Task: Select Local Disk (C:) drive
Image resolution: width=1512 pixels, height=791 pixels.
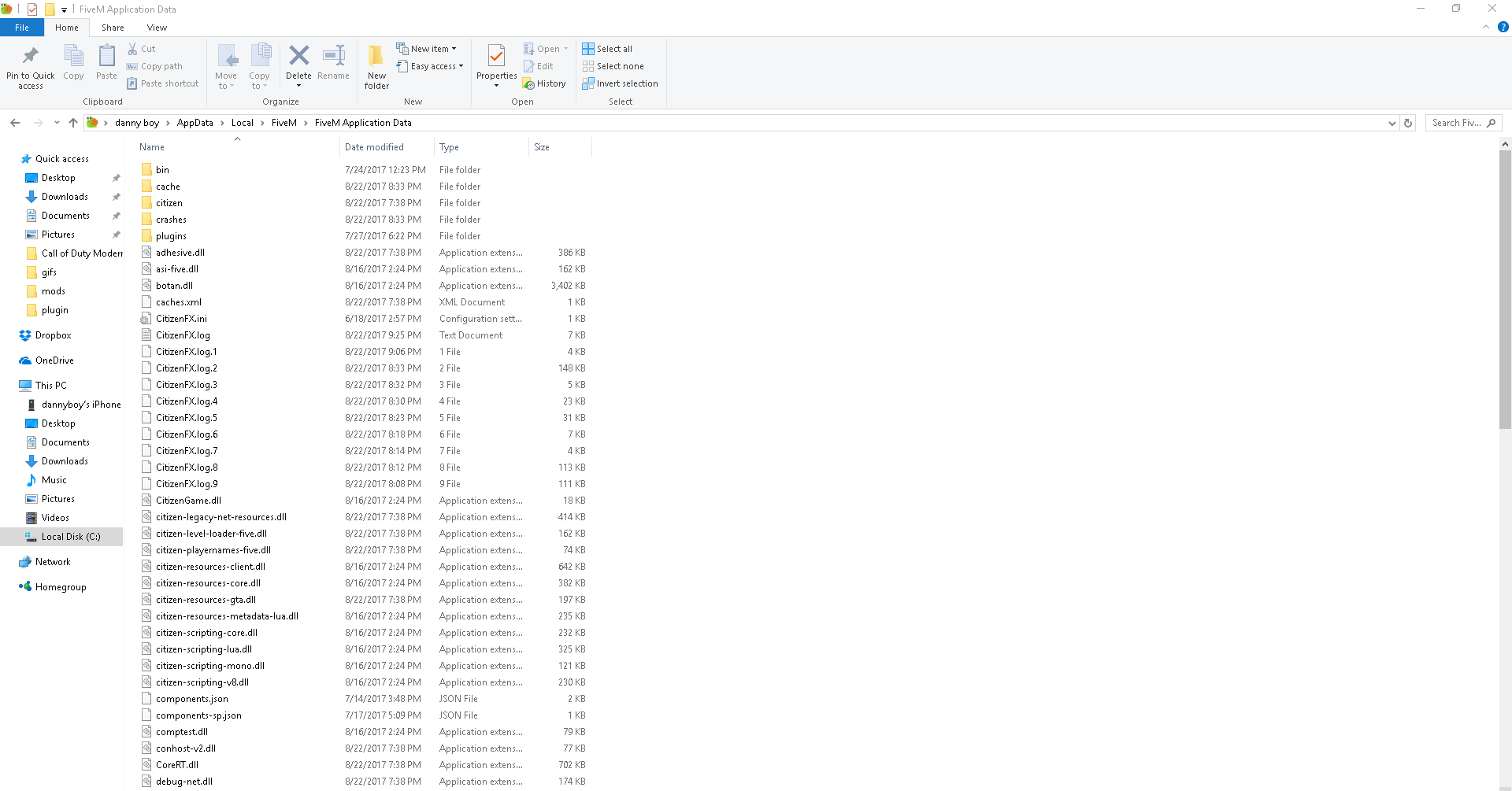Action: 61,537
